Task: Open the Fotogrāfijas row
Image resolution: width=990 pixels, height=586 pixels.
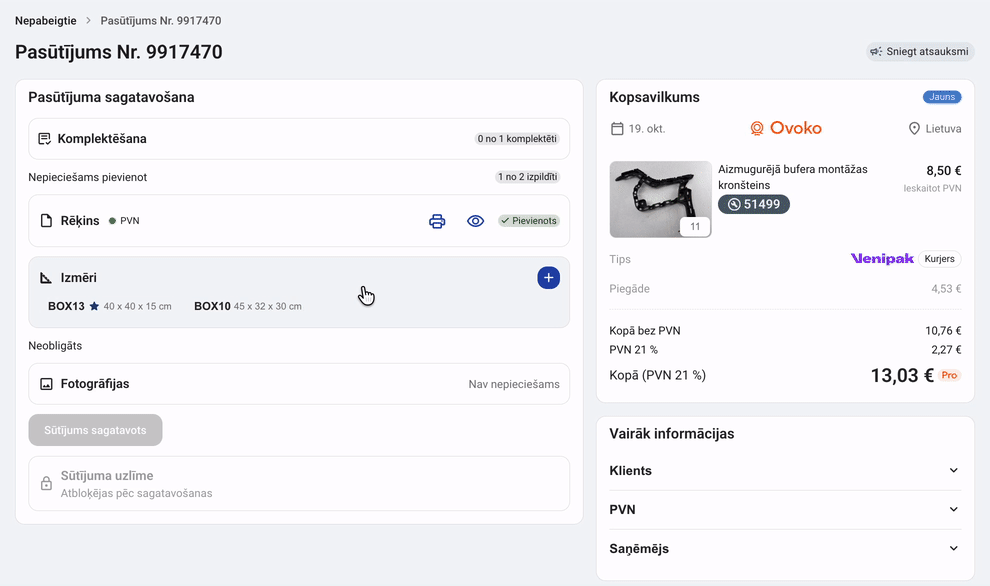Action: tap(299, 384)
